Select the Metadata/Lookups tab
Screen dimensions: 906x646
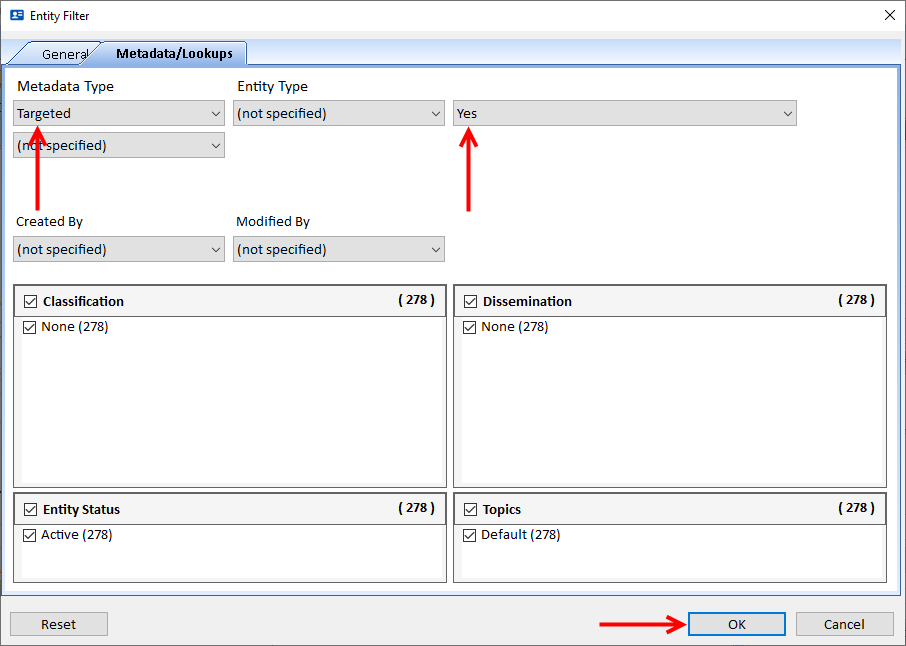click(172, 54)
